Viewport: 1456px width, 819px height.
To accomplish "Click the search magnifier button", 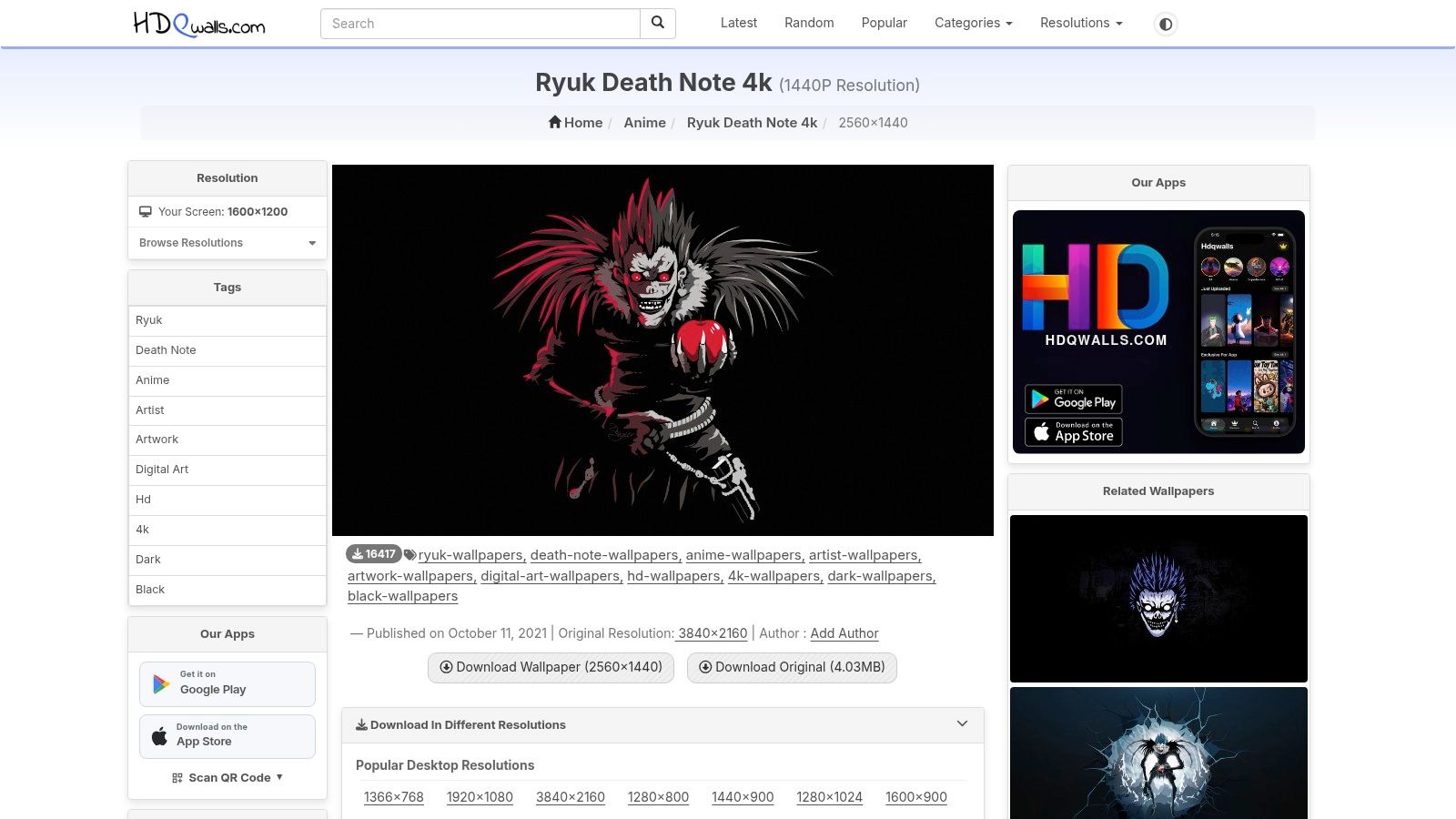I will coord(658,24).
